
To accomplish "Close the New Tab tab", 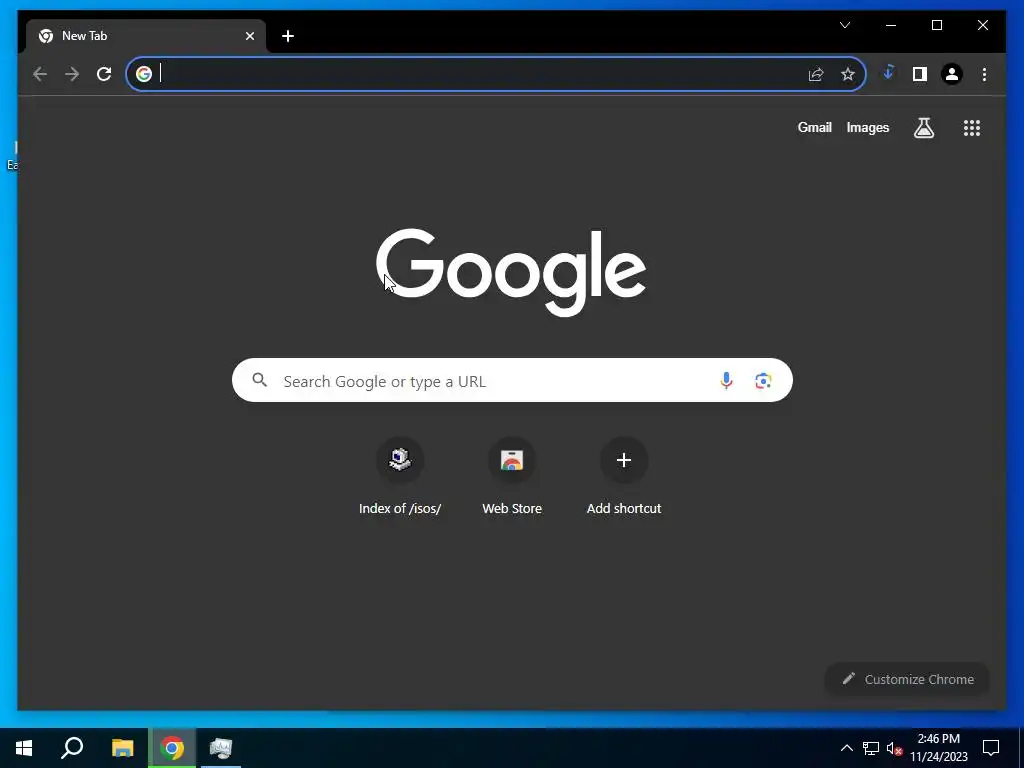I will coord(249,36).
